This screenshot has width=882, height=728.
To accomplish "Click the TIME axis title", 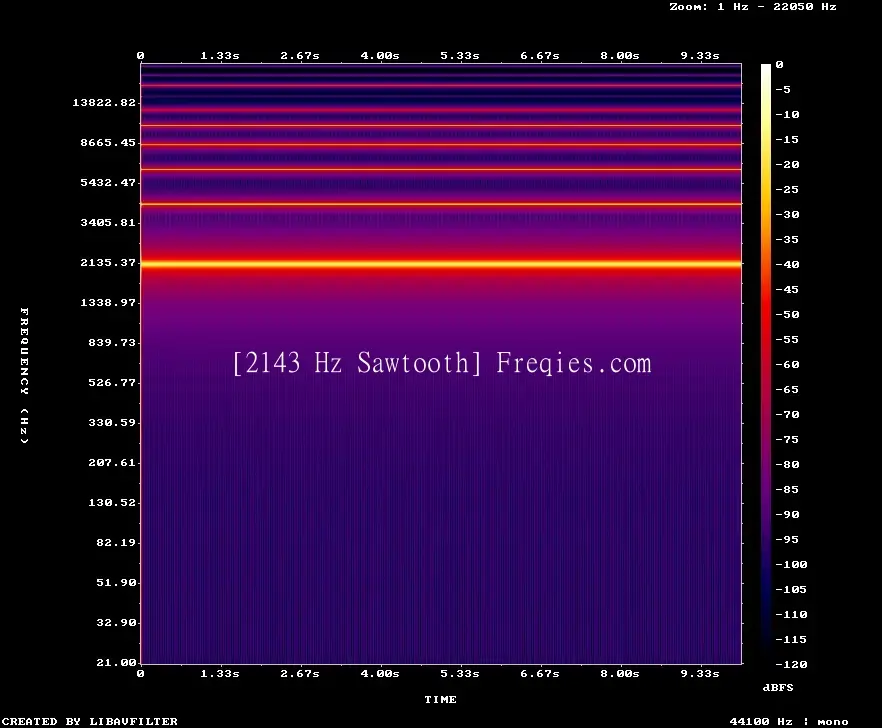I will tap(440, 699).
